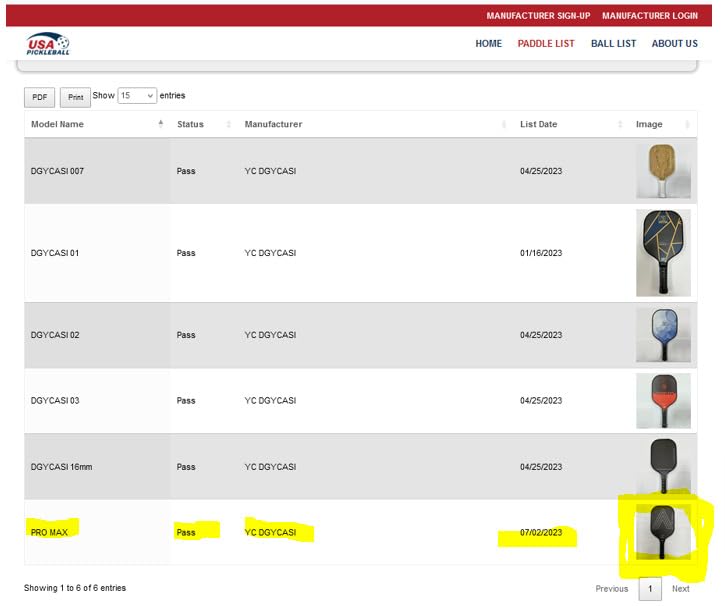
Task: Click Pass status in PRO MAX row
Action: 186,533
